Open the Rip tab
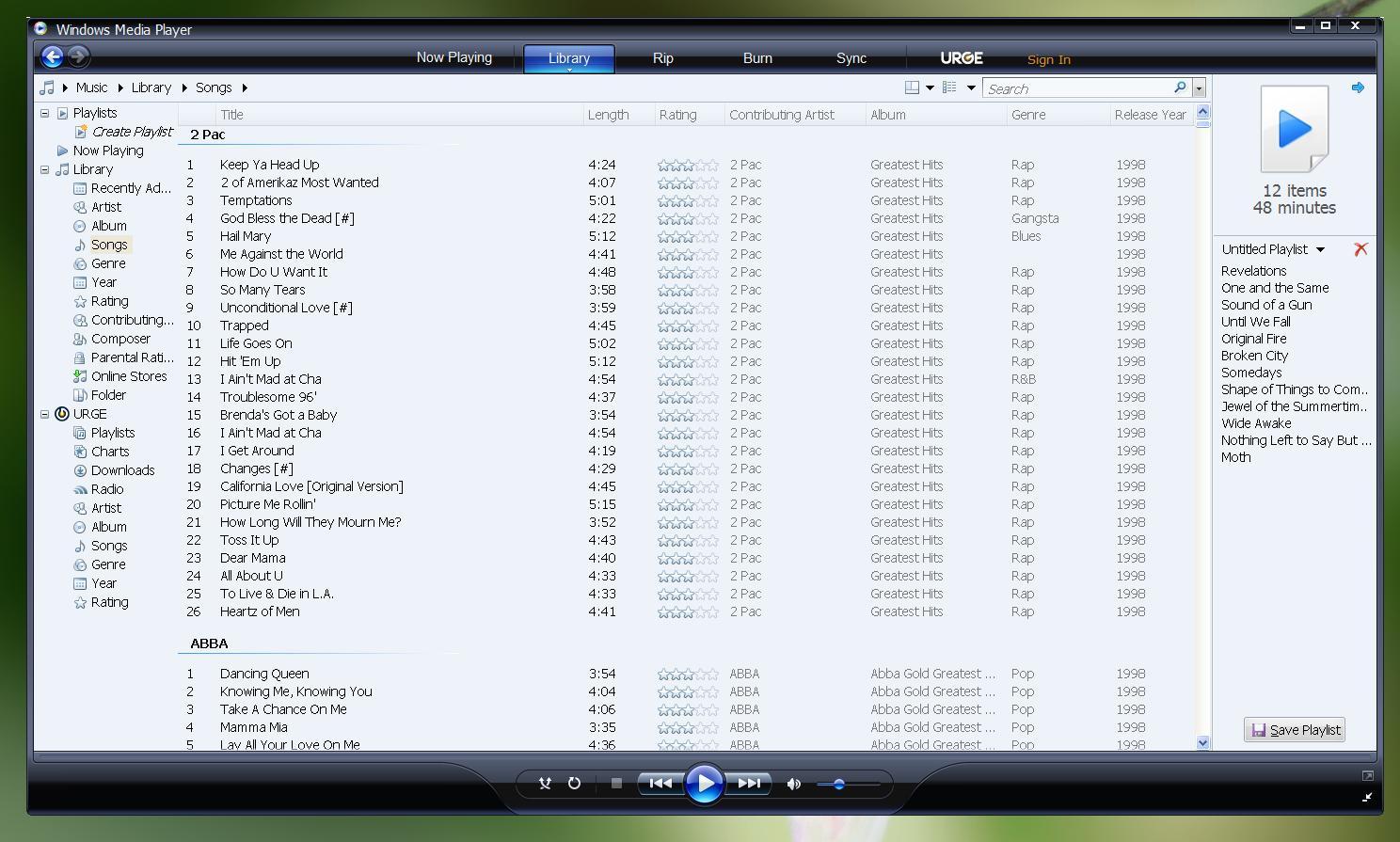The height and width of the screenshot is (842, 1400). tap(663, 57)
